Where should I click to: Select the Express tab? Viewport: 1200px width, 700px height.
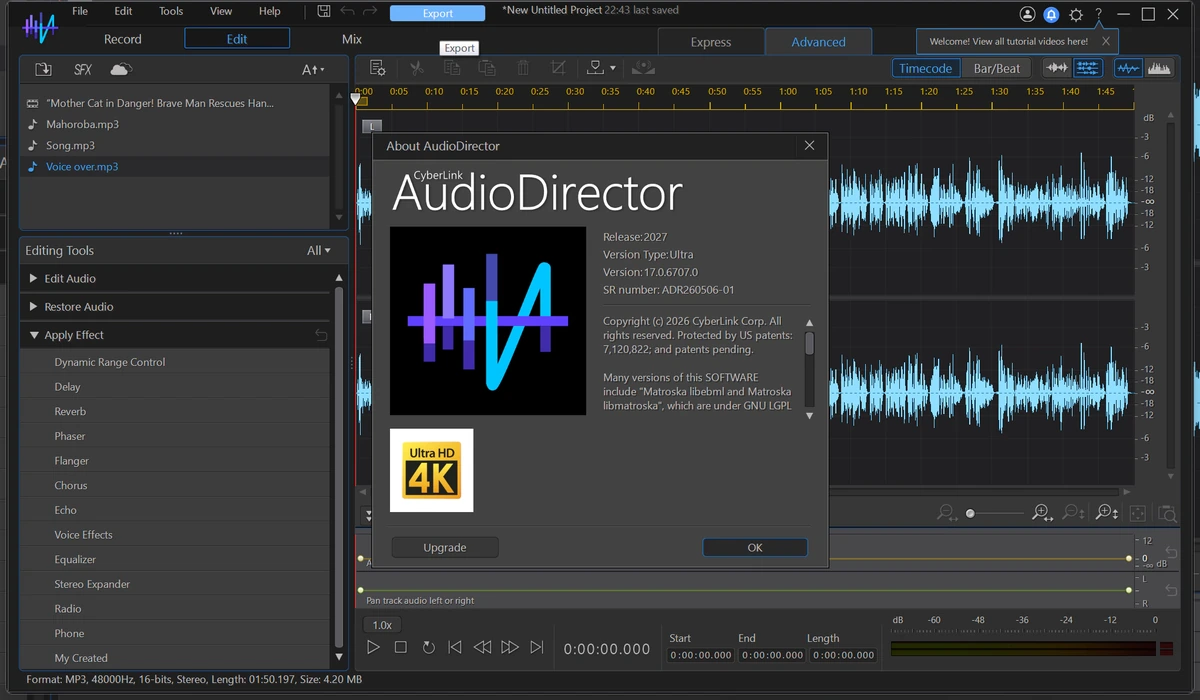(711, 42)
